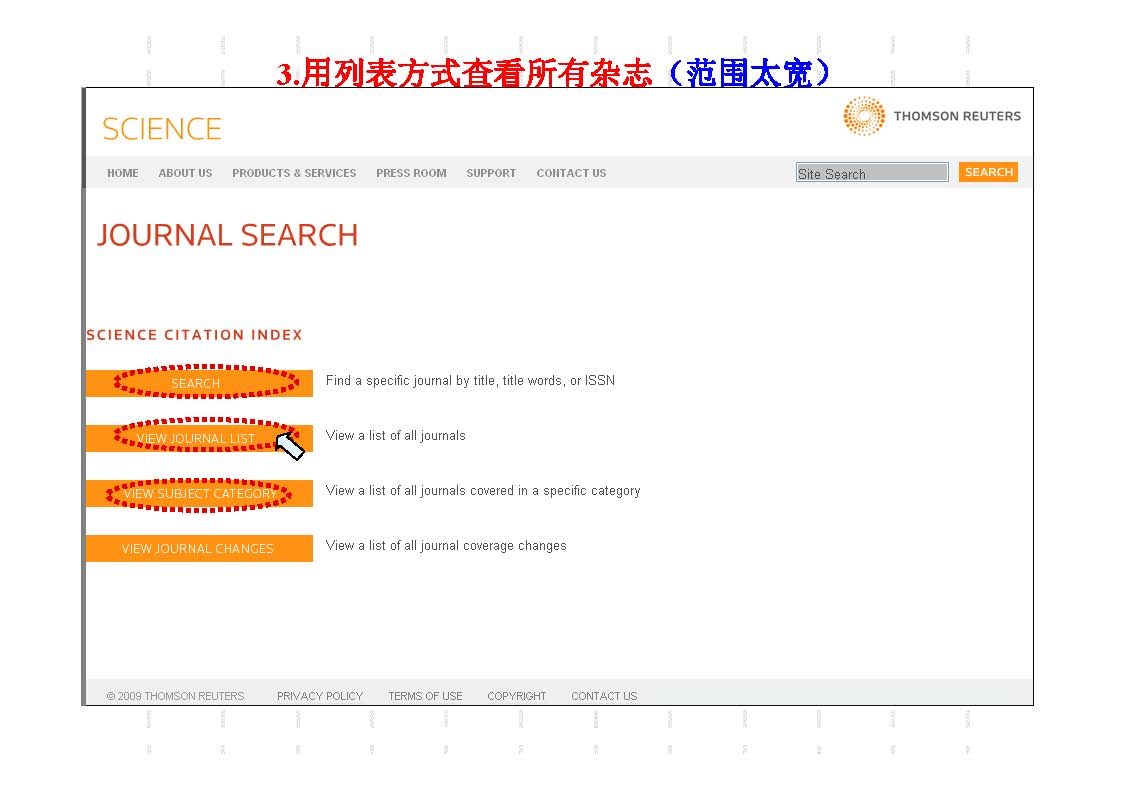Click the Thomson Reuters logo icon
1123x794 pixels.
coord(864,116)
